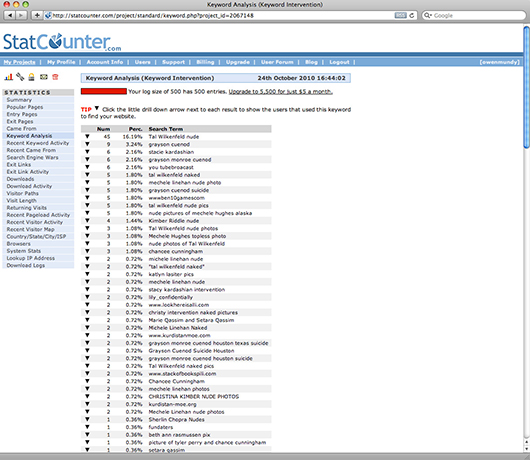The width and height of the screenshot is (530, 460).
Task: Click the reload page icon in address bar
Action: (x=411, y=15)
